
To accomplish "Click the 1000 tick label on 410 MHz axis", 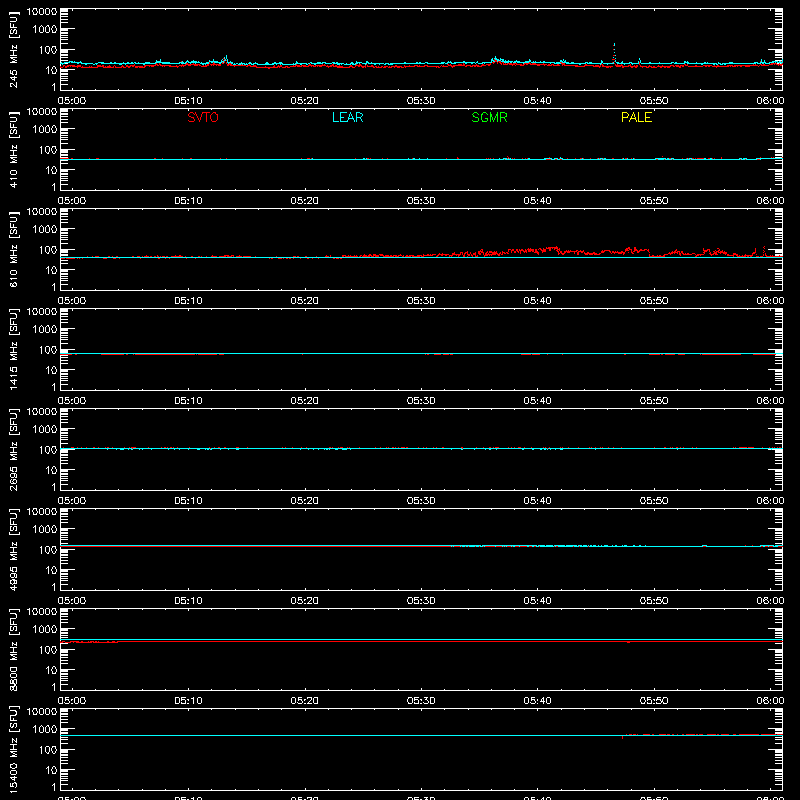I will 45,130.
